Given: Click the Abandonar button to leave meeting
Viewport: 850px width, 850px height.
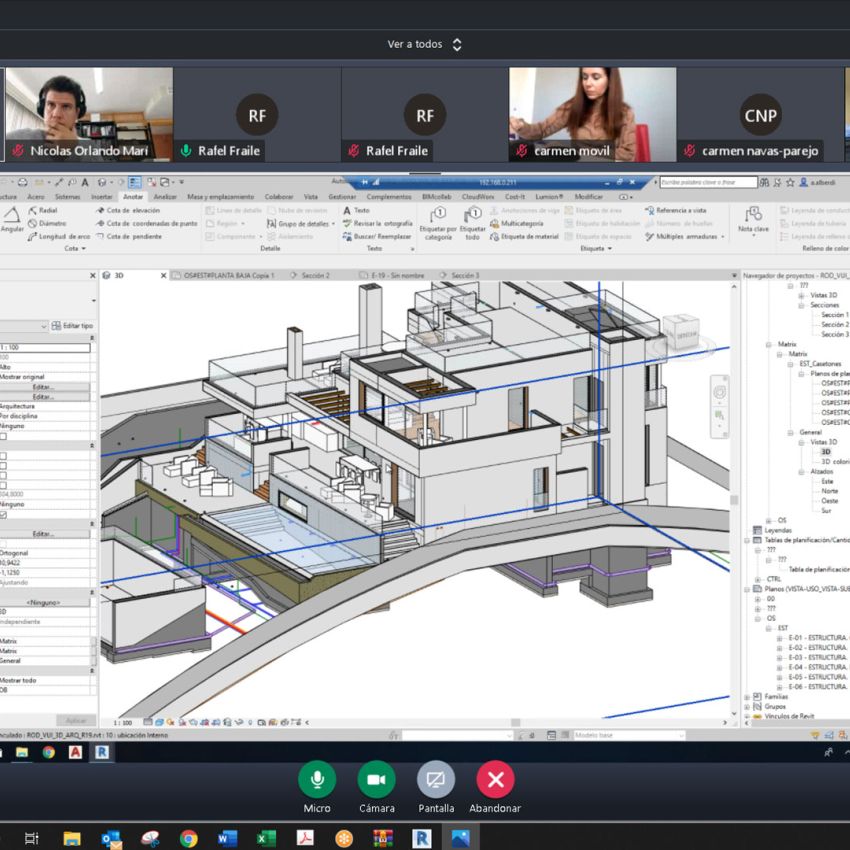Looking at the screenshot, I should pos(494,782).
